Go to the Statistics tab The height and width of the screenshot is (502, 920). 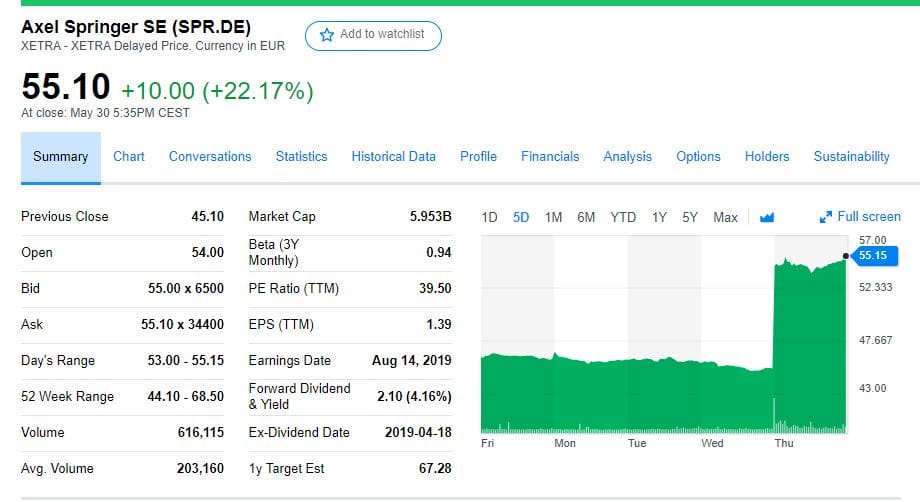coord(302,157)
